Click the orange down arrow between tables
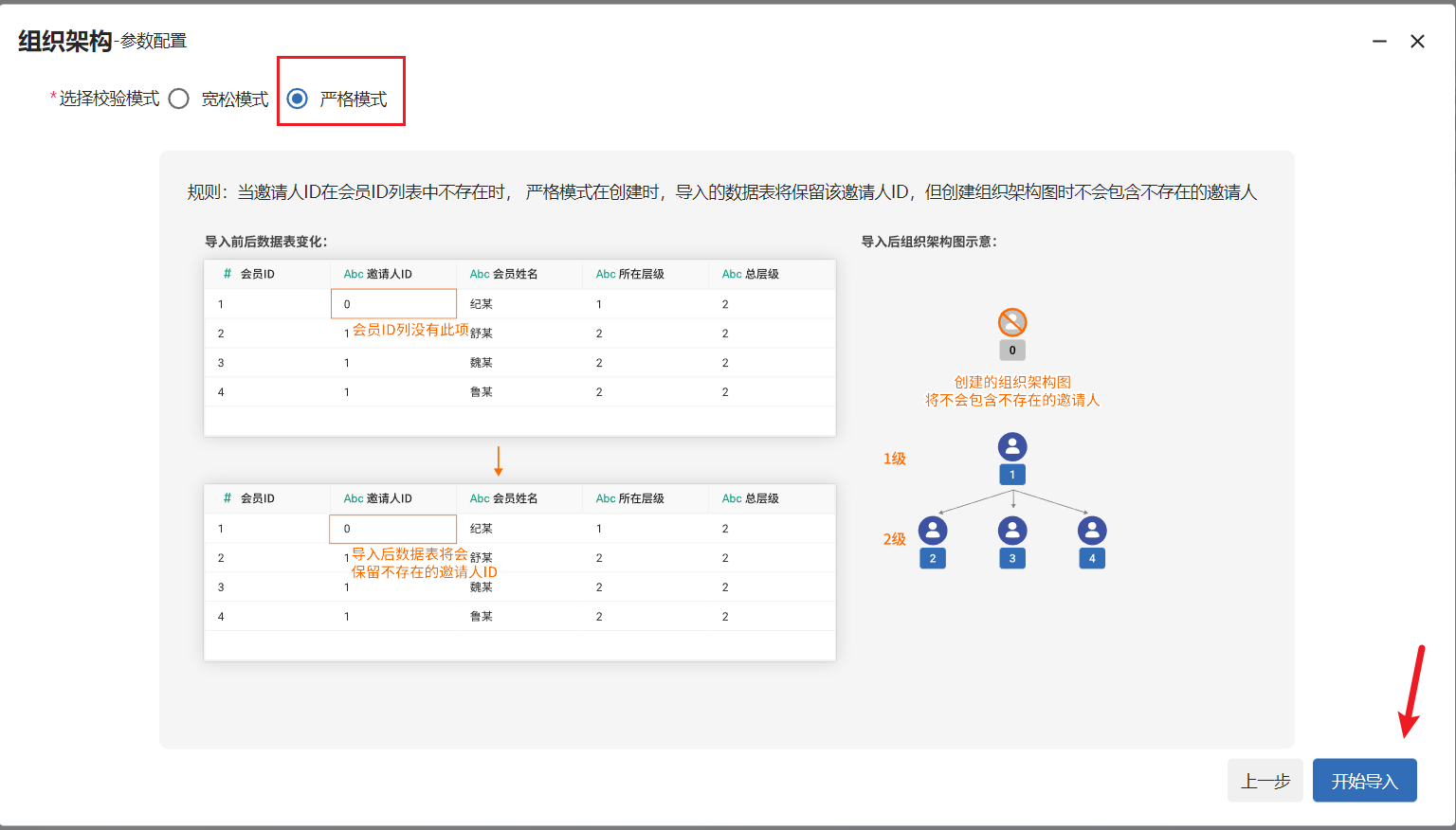The height and width of the screenshot is (830, 1456). coord(499,461)
